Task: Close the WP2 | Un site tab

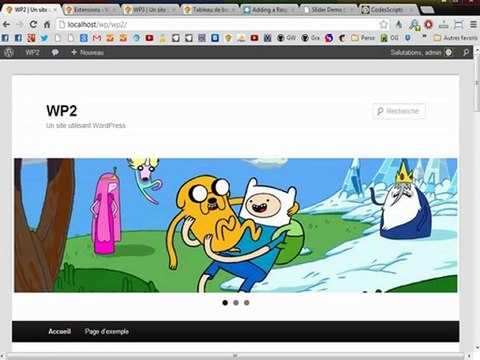Action: click(x=56, y=10)
